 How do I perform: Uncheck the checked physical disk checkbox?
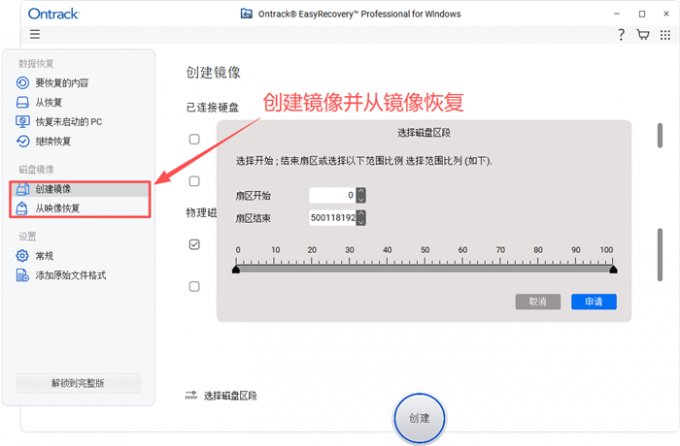tap(194, 244)
